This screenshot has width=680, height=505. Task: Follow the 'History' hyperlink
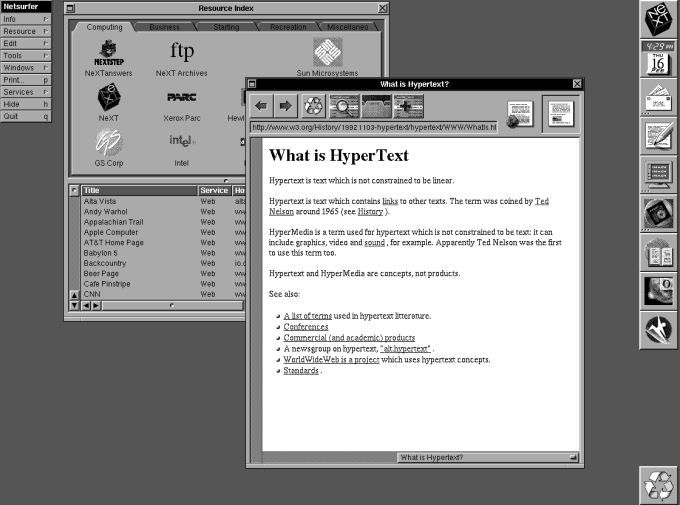pos(370,211)
